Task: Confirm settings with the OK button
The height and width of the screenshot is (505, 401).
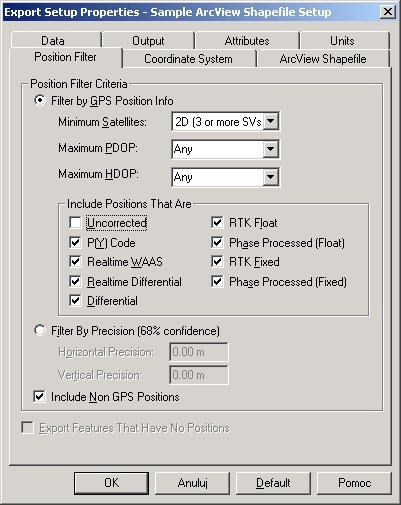Action: click(111, 483)
